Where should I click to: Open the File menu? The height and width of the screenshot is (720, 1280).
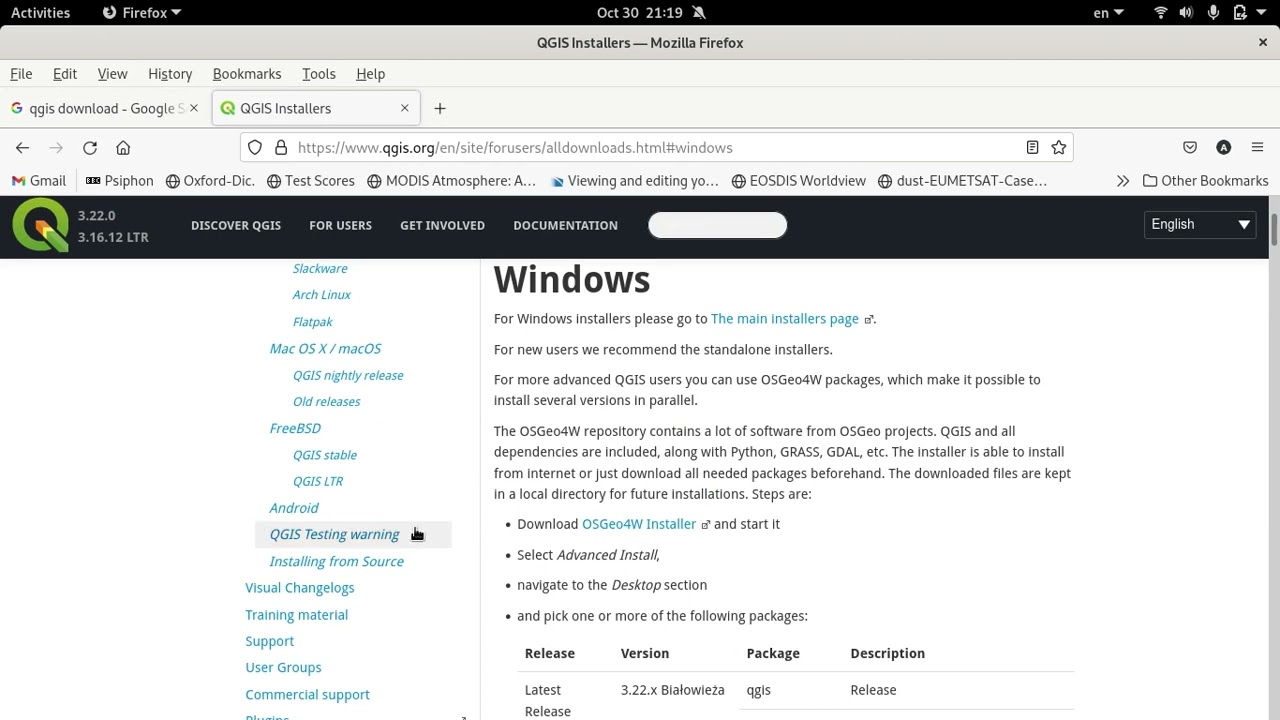(x=21, y=74)
